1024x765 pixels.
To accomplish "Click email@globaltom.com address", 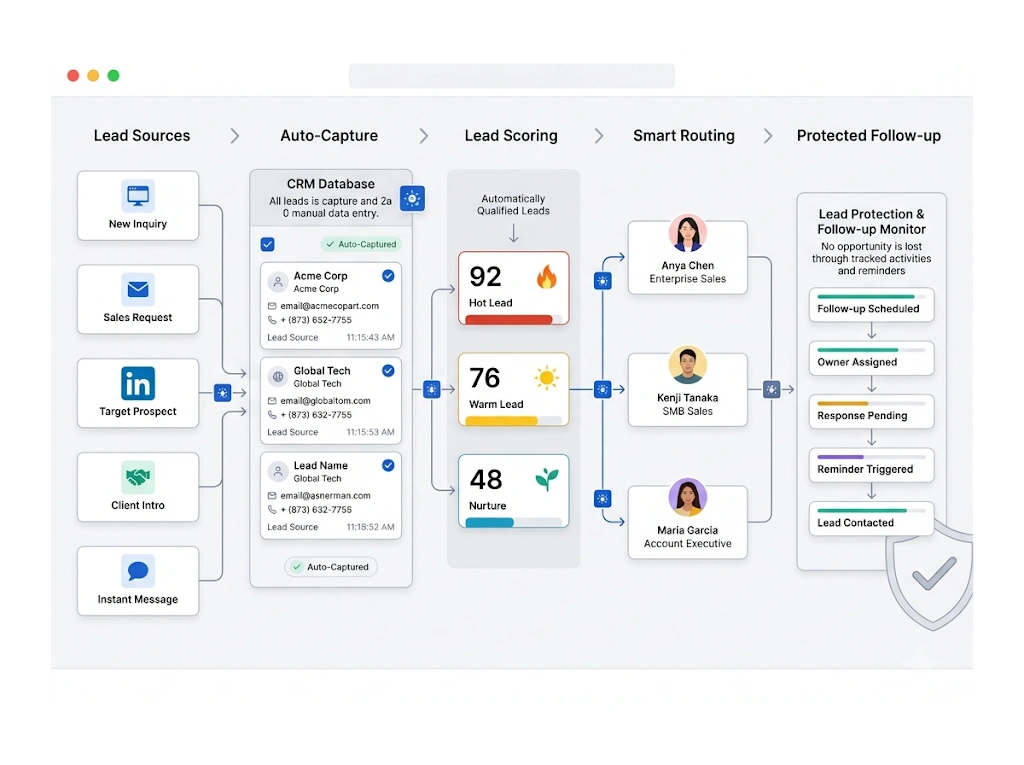I will [325, 400].
